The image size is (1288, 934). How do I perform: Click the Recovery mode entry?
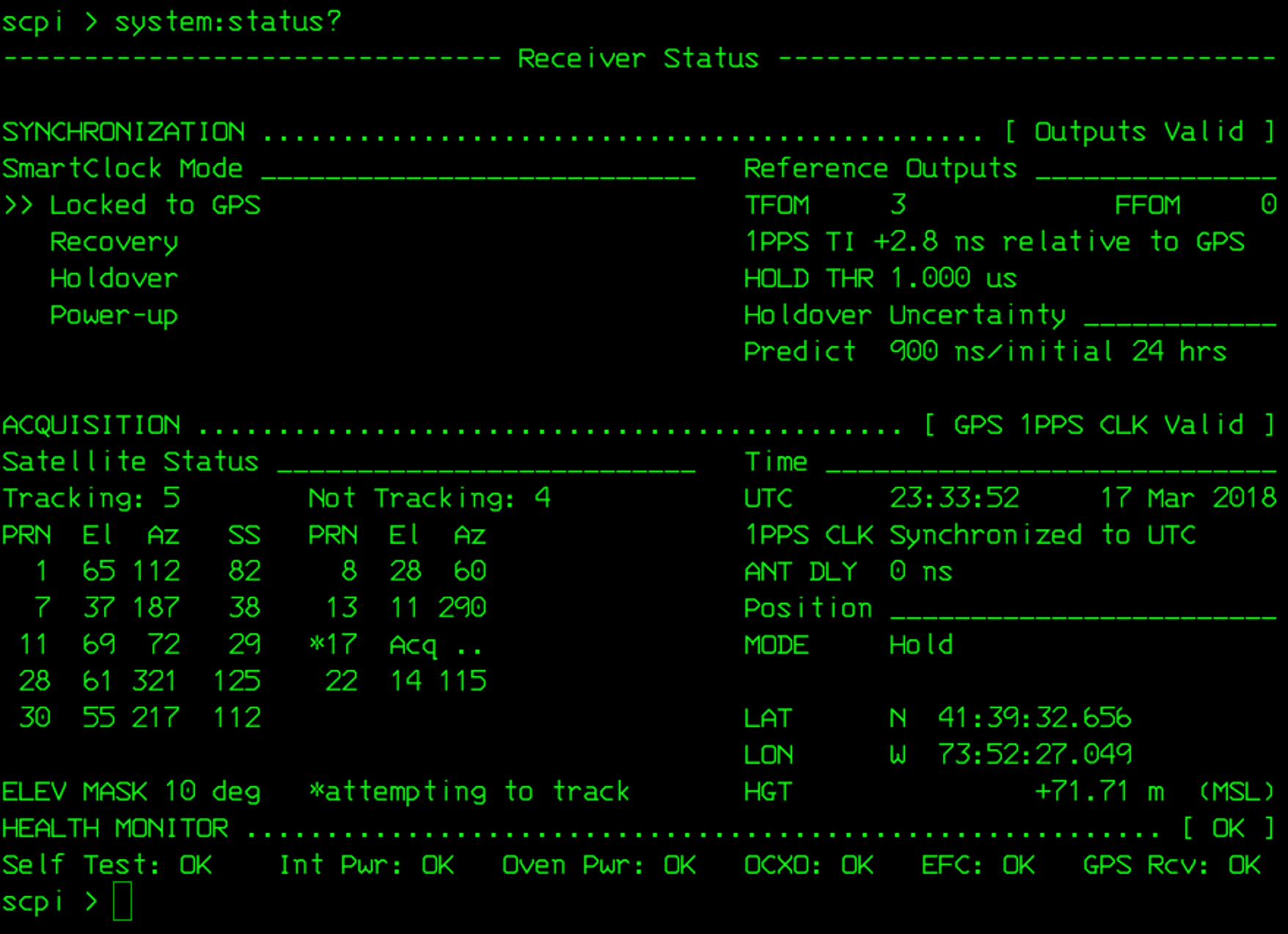pyautogui.click(x=114, y=242)
